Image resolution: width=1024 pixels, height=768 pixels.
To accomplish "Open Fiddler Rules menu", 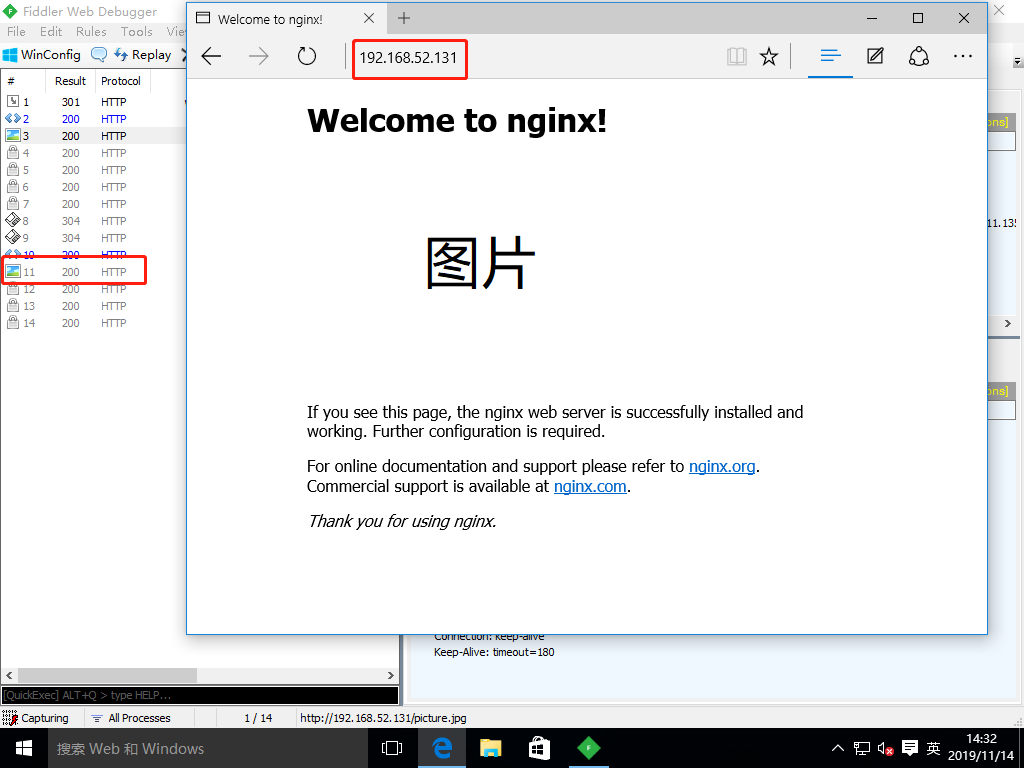I will pyautogui.click(x=91, y=31).
